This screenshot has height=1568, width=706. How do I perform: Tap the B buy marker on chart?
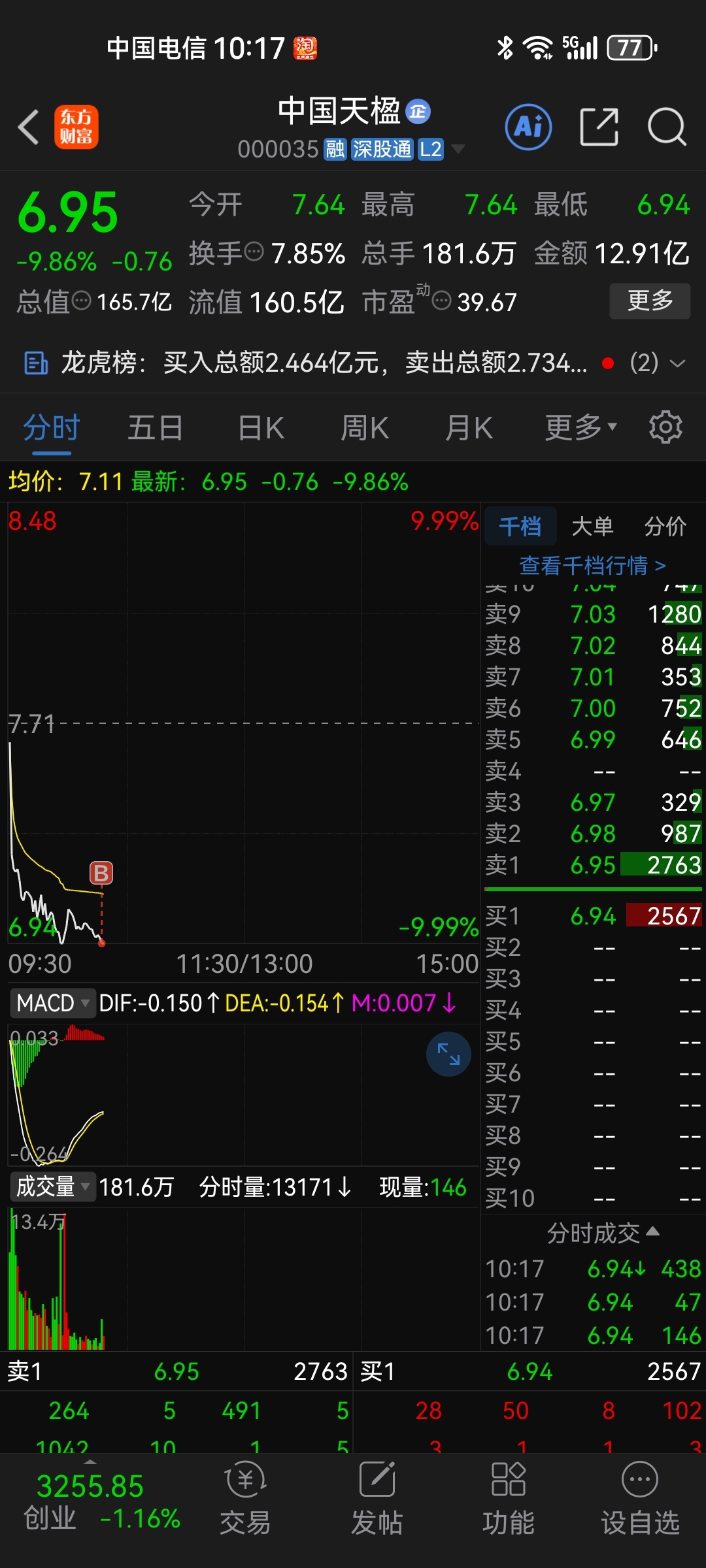pyautogui.click(x=101, y=873)
